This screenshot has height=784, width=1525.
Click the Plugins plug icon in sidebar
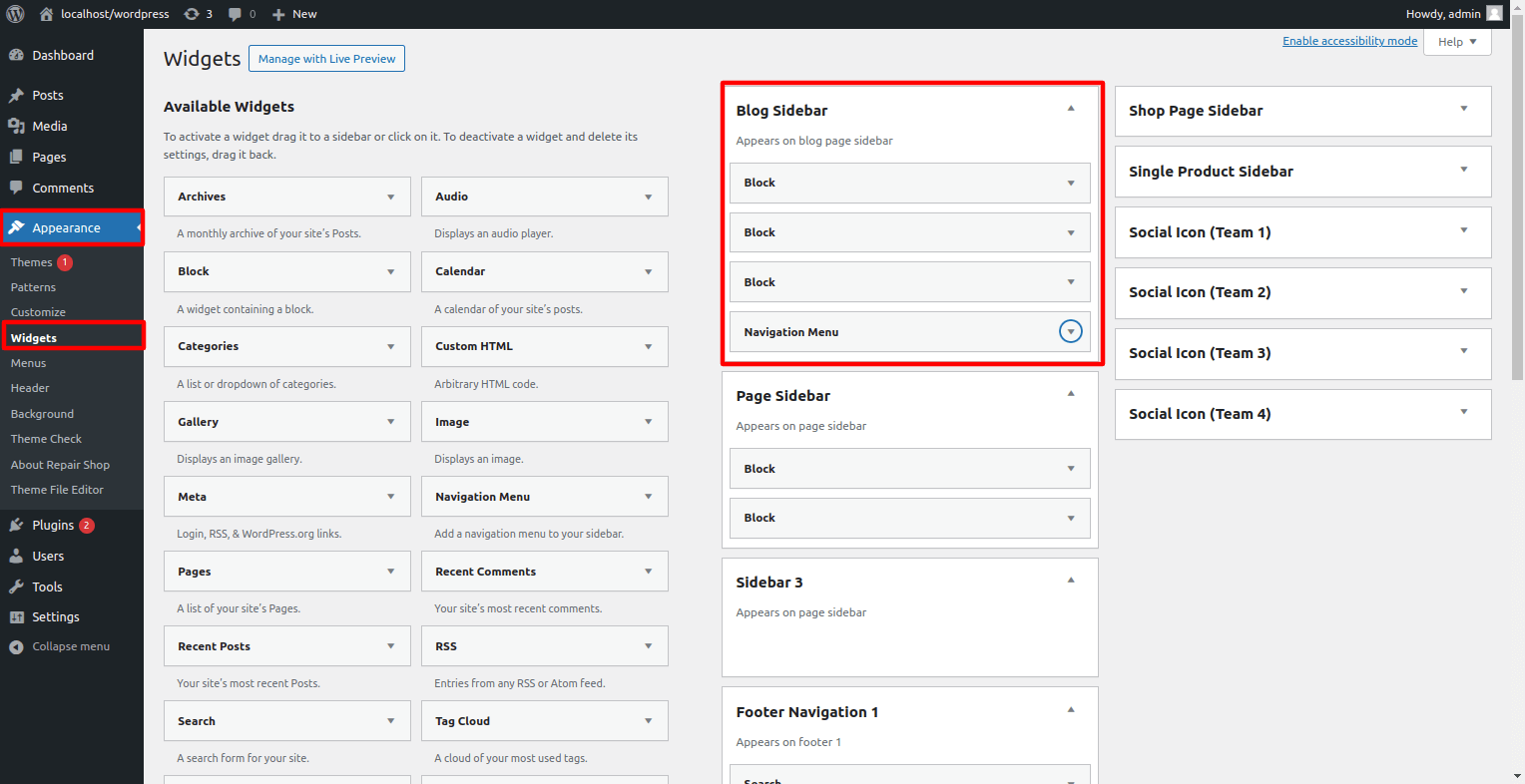[x=16, y=526]
